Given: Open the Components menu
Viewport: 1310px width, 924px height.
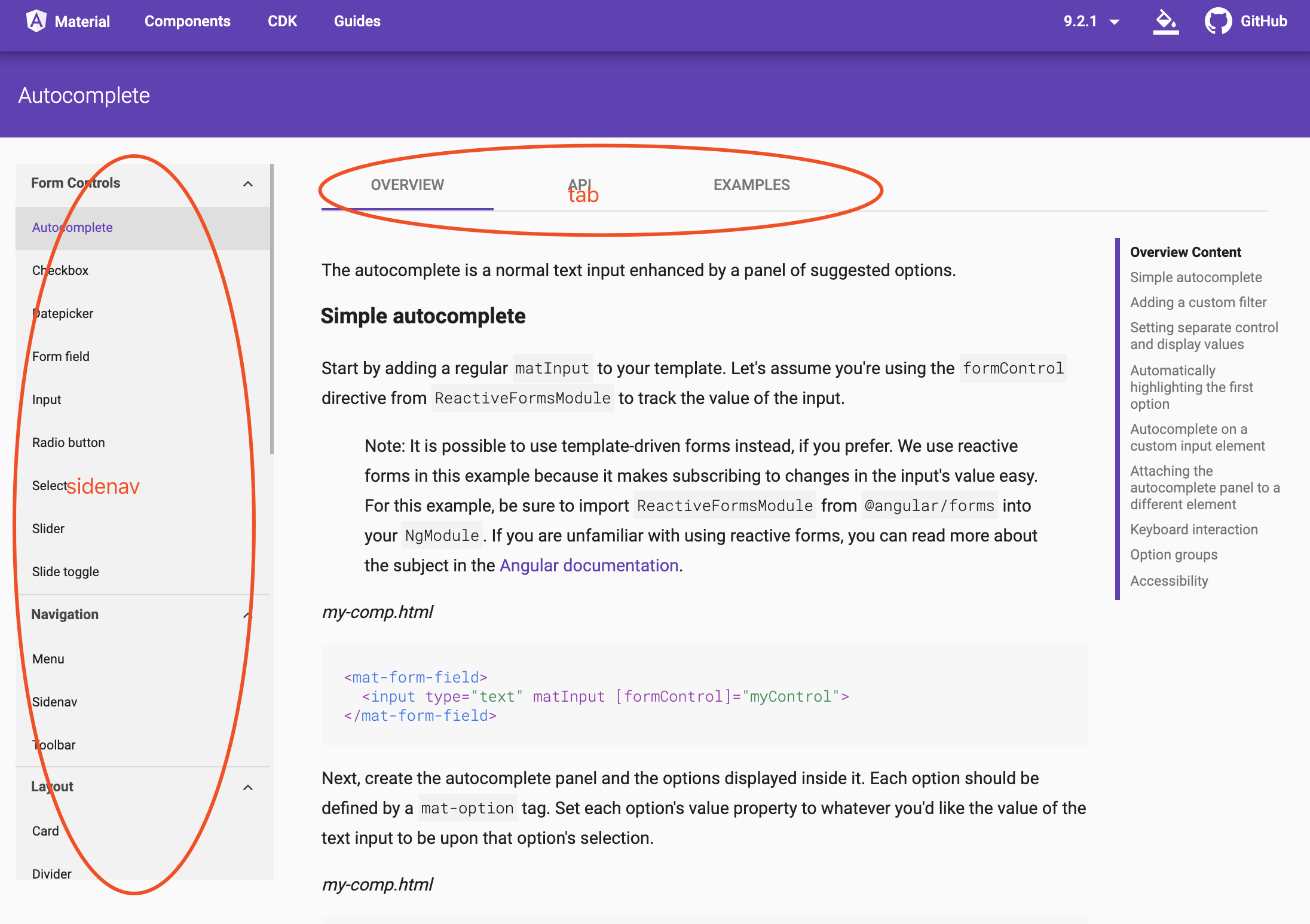Looking at the screenshot, I should (x=187, y=21).
